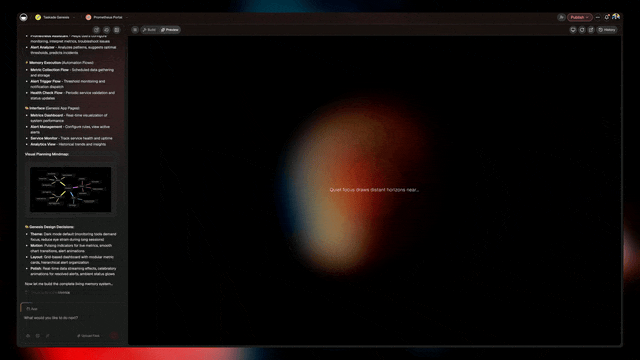Screen dimensions: 640x360
Task: Click 'Interface' section heading
Action: tap(52, 108)
